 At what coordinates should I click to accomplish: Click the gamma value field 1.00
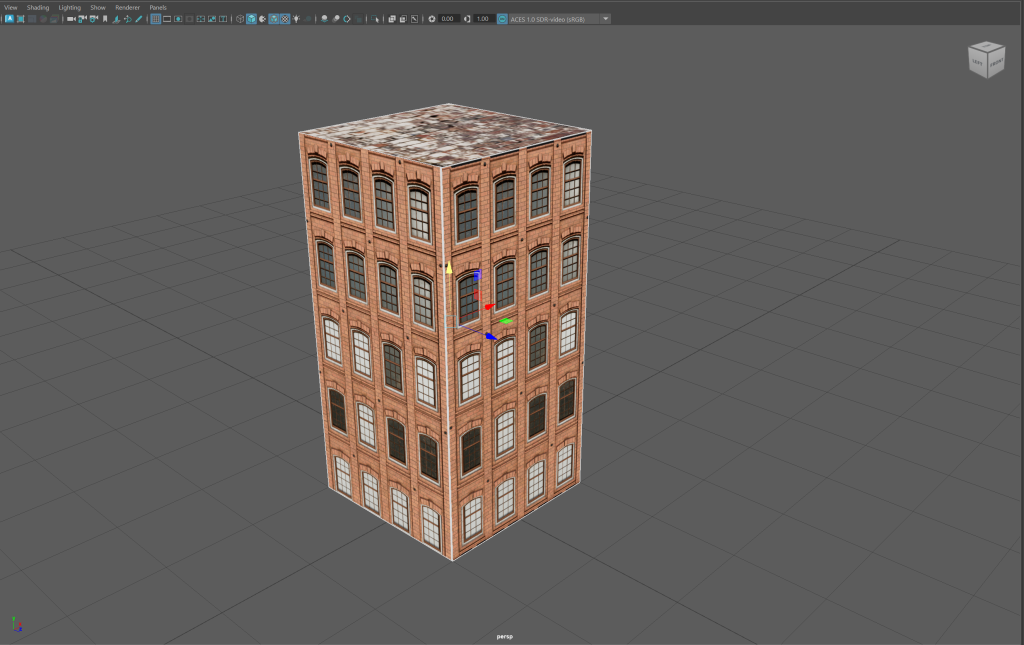483,19
